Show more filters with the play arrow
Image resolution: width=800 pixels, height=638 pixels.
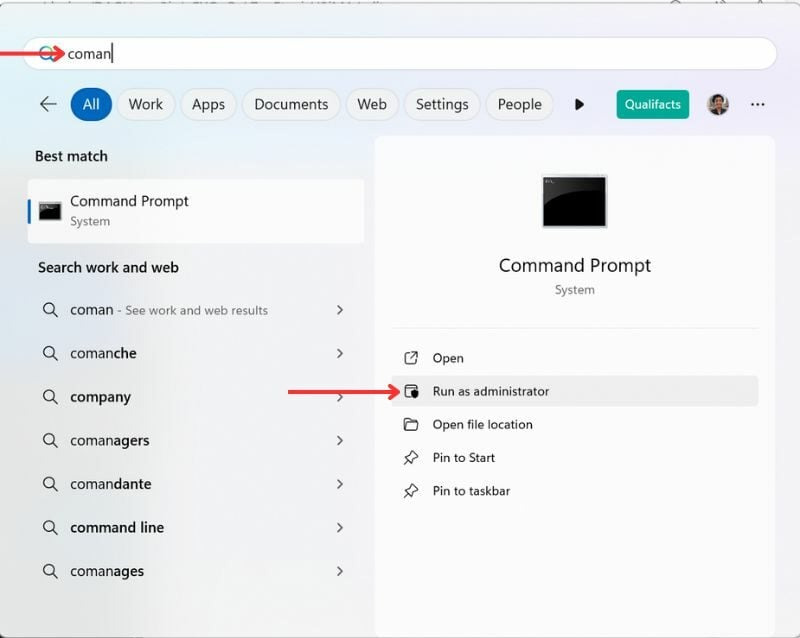click(579, 105)
